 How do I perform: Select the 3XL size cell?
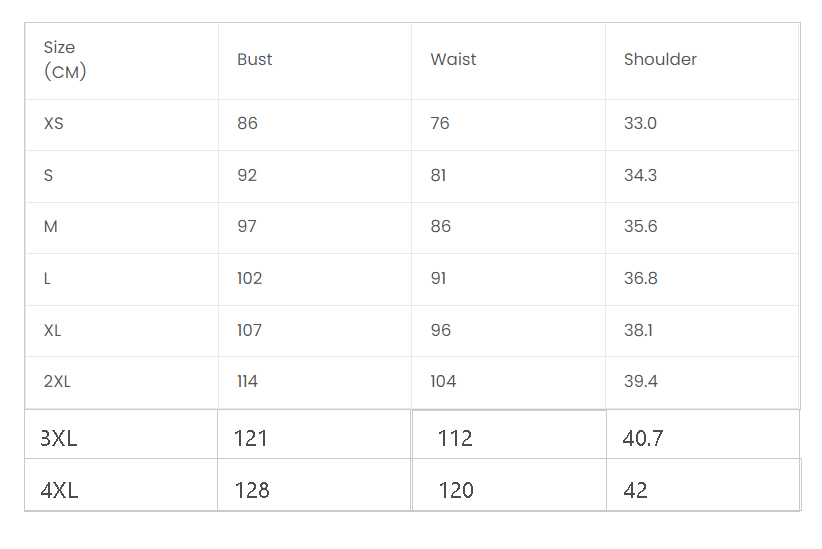[59, 438]
